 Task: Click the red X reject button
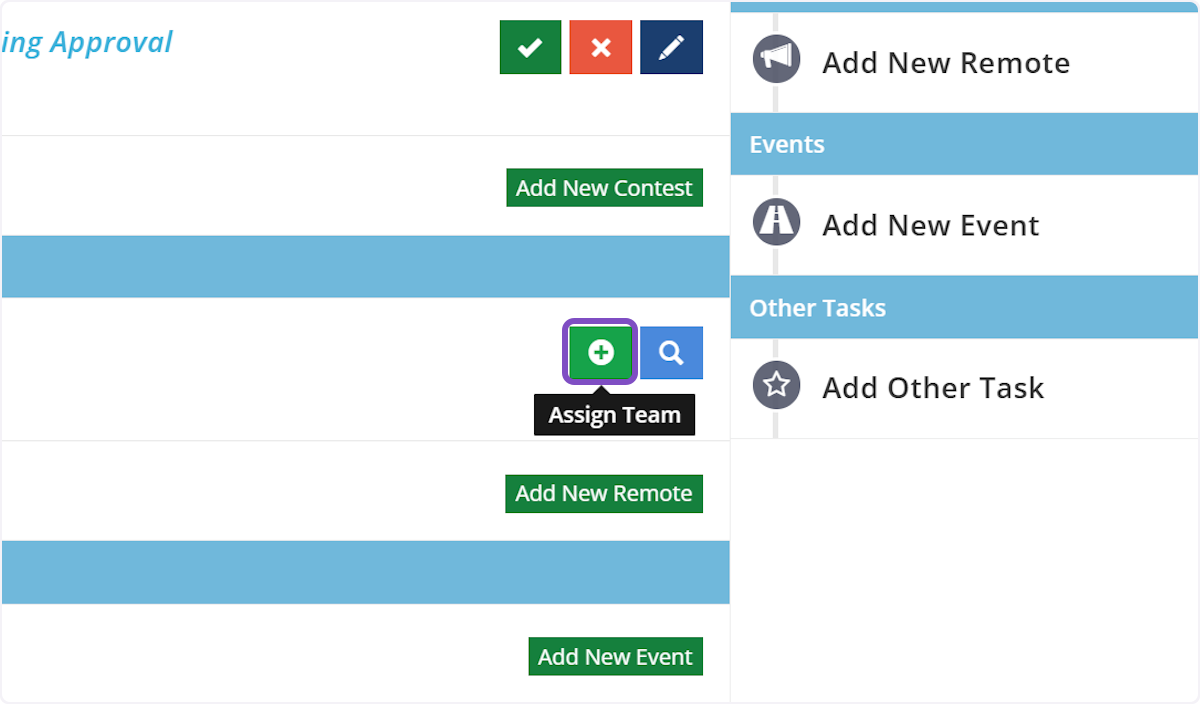point(600,47)
